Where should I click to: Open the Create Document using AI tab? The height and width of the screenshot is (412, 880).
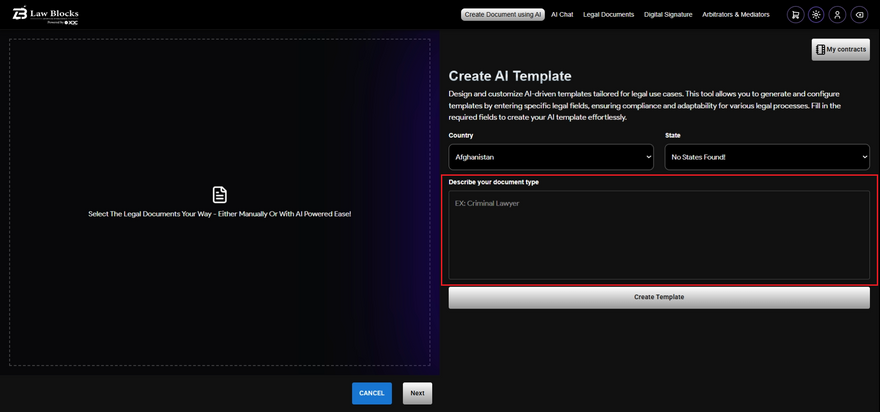(503, 15)
